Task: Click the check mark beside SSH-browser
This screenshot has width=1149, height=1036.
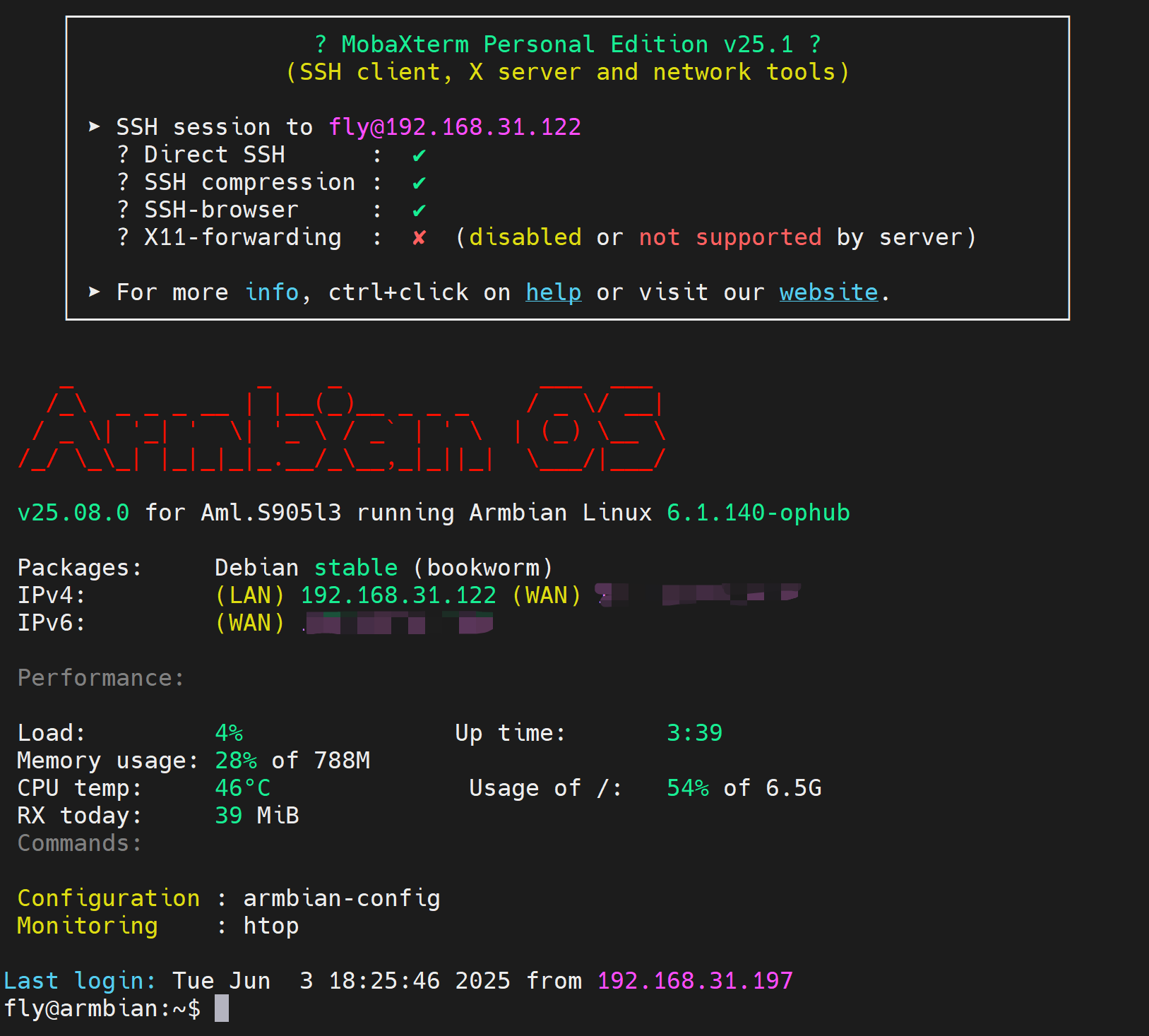Action: [x=419, y=210]
